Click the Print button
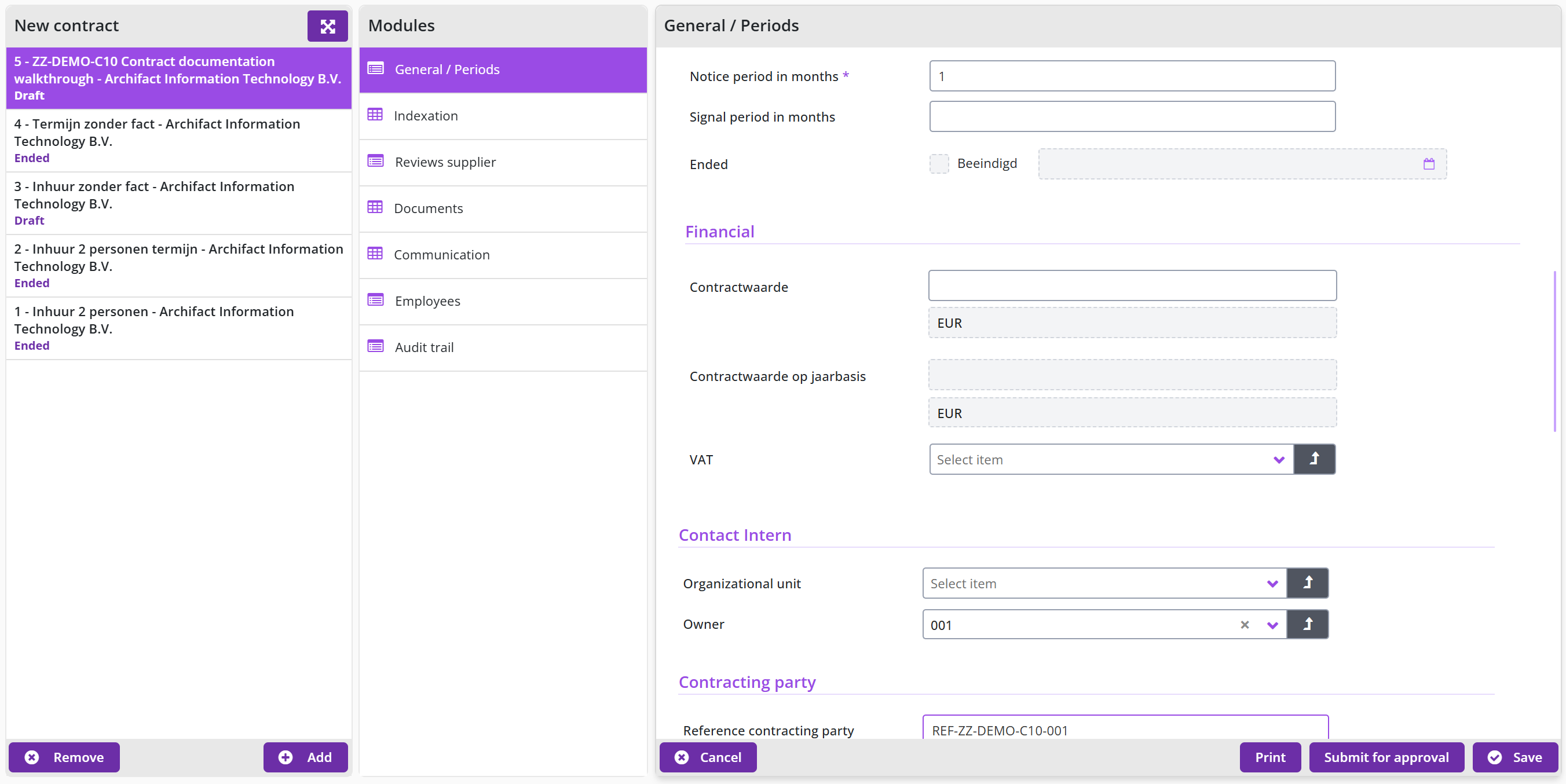 coord(1270,757)
